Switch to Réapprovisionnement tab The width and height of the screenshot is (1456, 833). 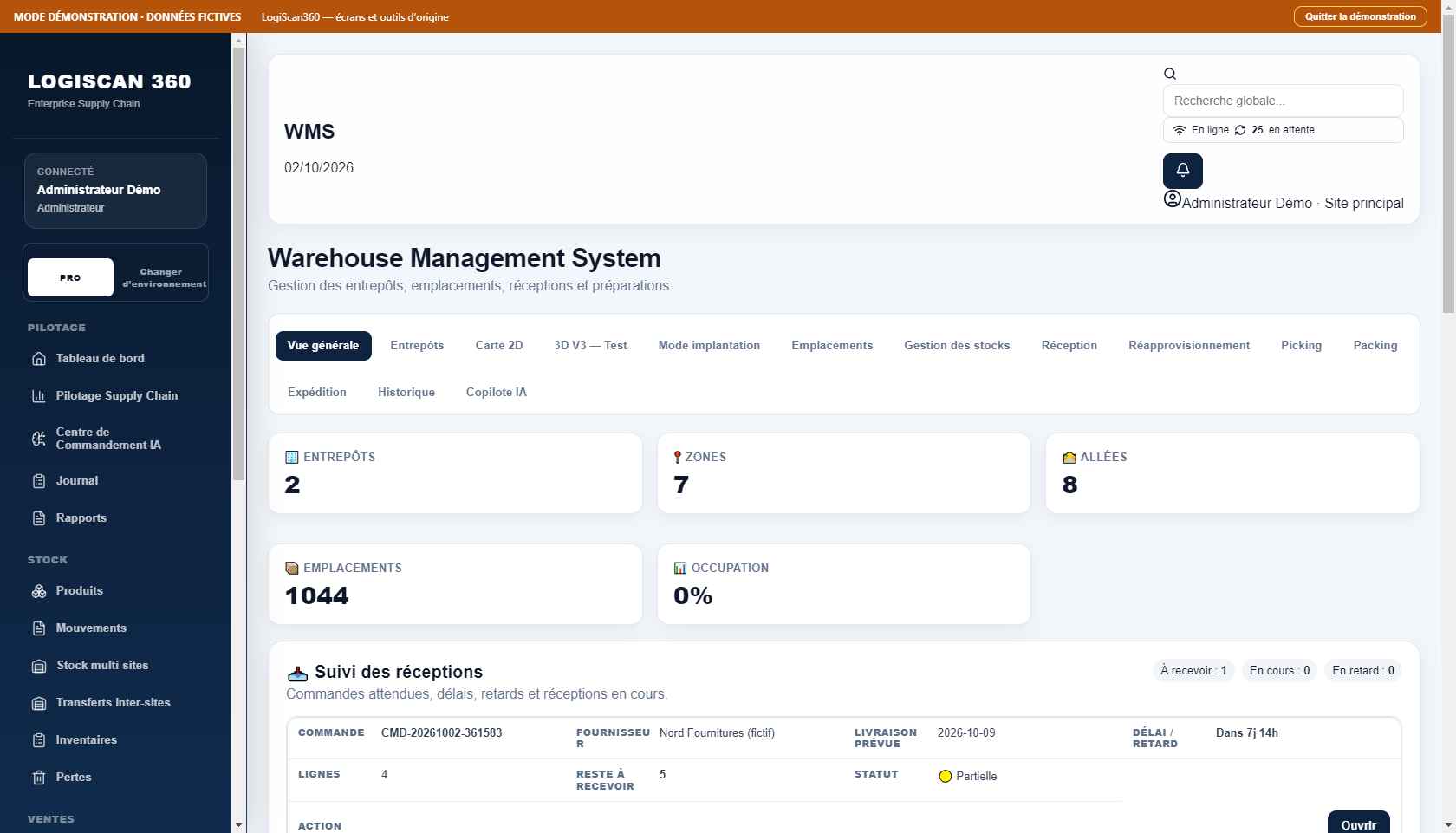point(1189,345)
